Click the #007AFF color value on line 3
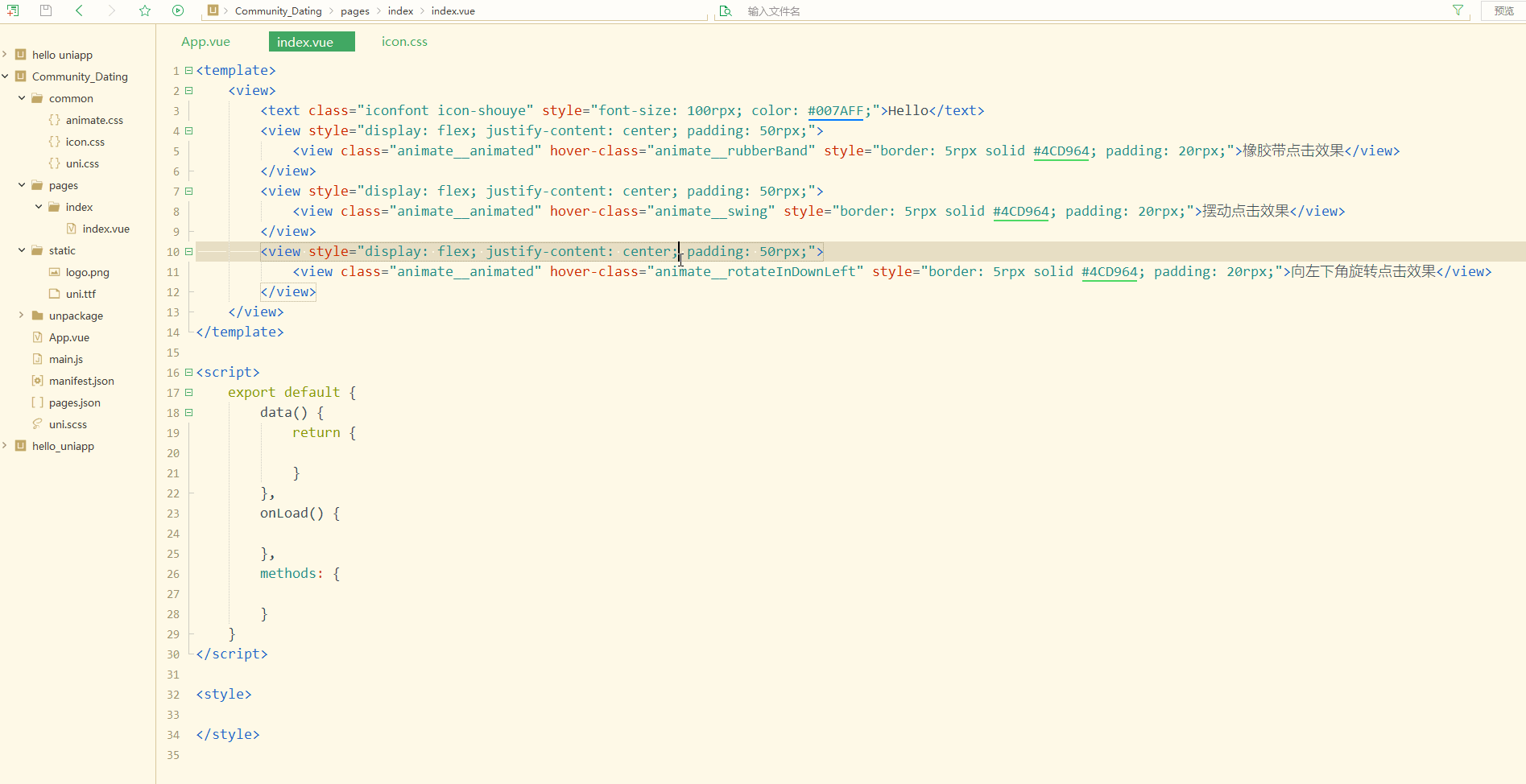This screenshot has width=1526, height=784. coord(836,111)
